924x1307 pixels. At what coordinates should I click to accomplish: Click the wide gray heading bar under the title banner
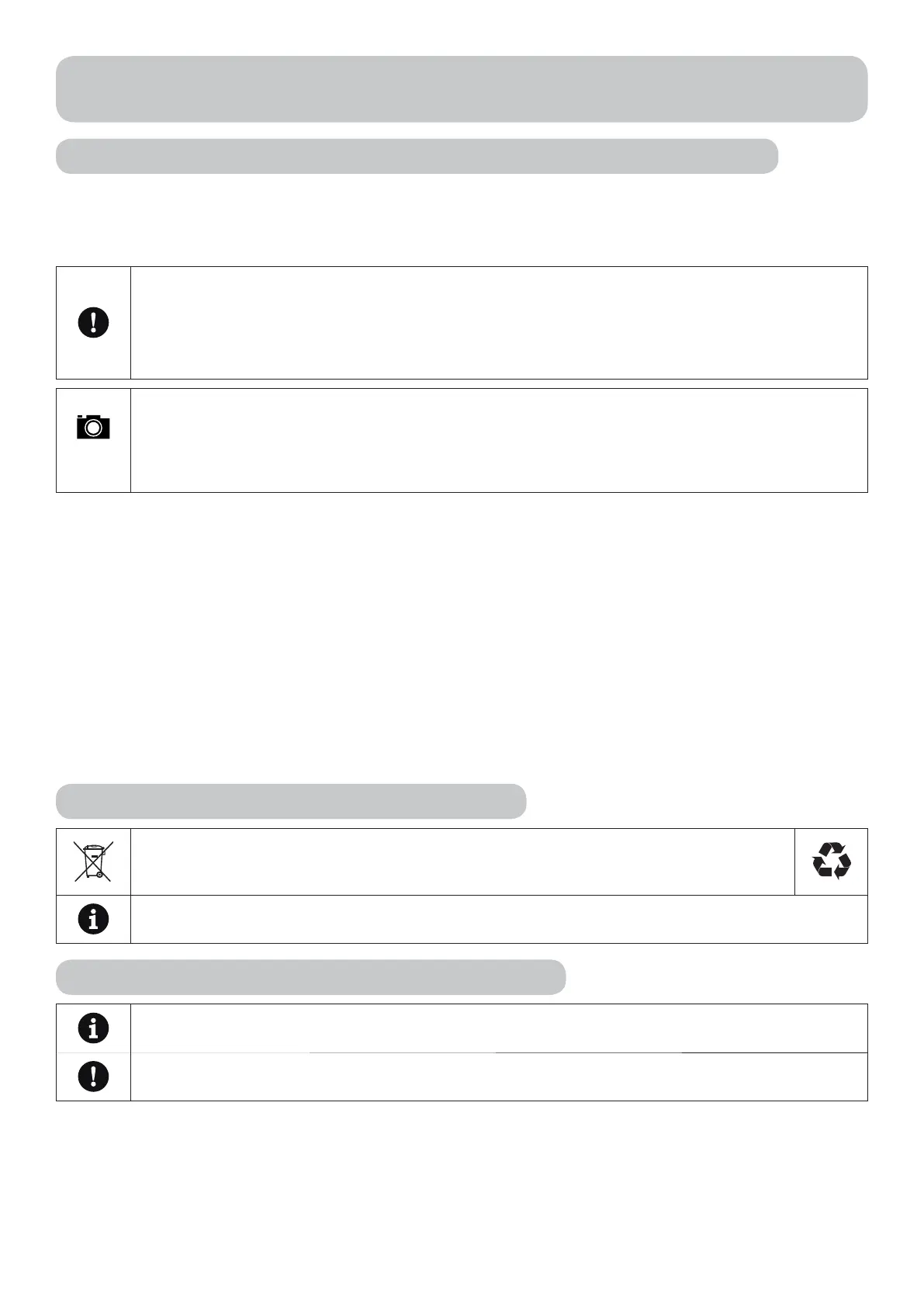coord(417,156)
